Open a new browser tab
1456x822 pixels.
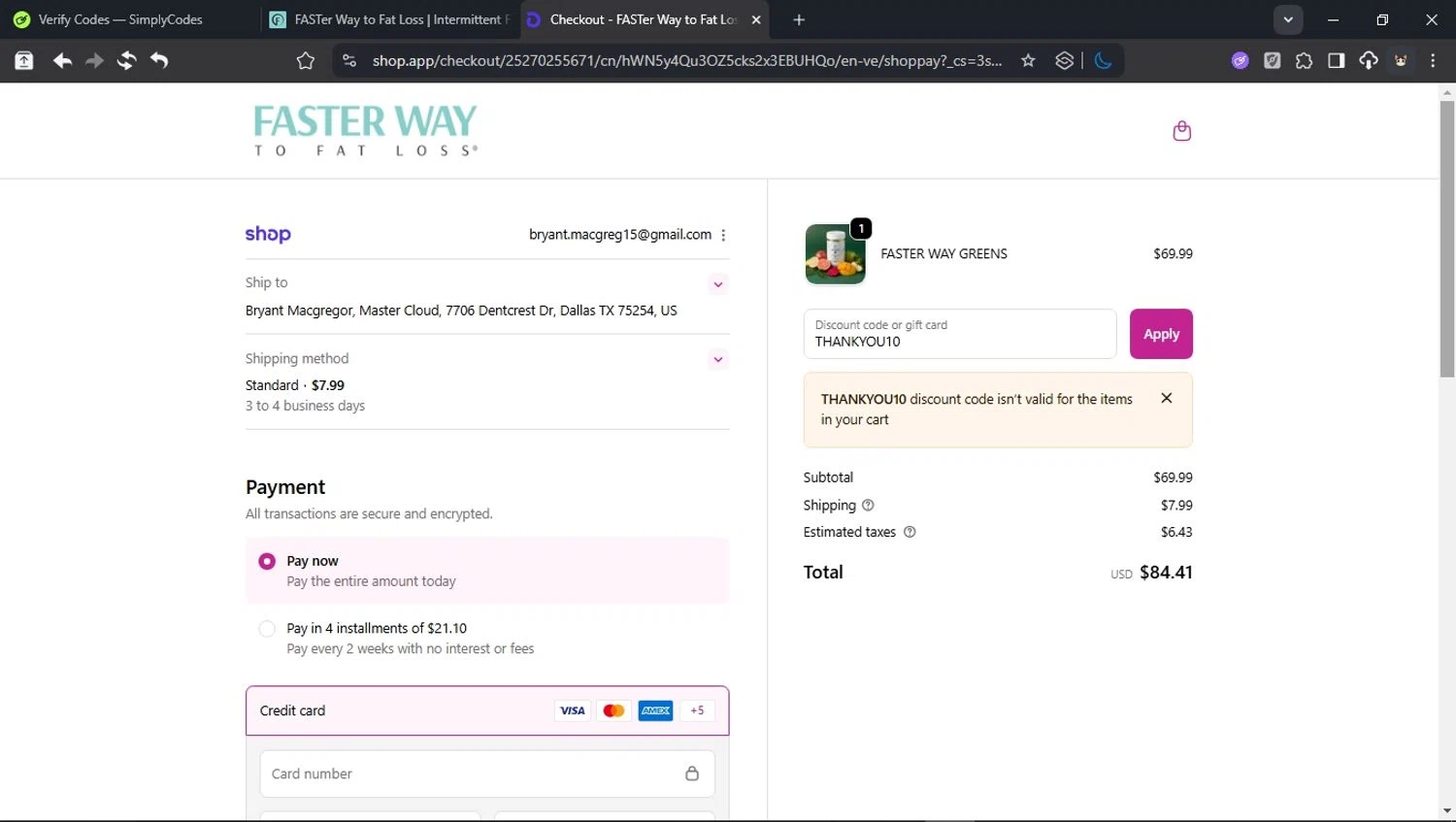pos(799,19)
